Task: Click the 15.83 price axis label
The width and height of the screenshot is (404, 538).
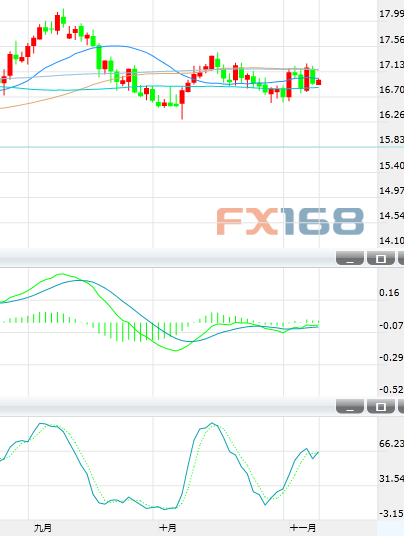Action: [x=391, y=140]
